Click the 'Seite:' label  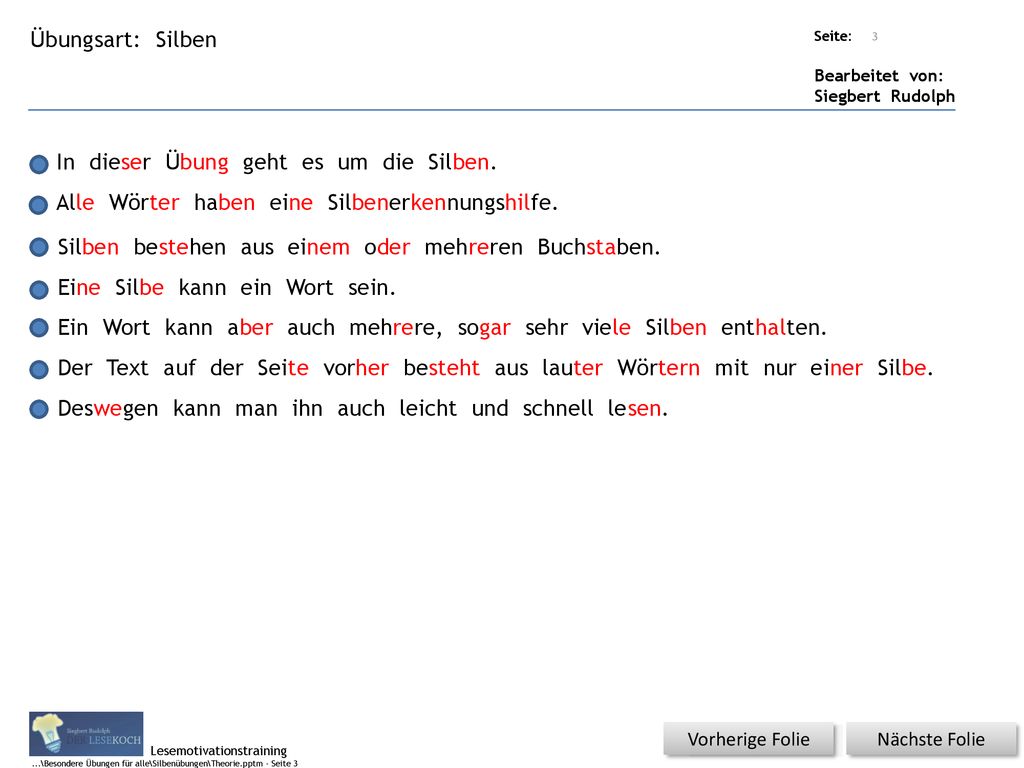[833, 37]
